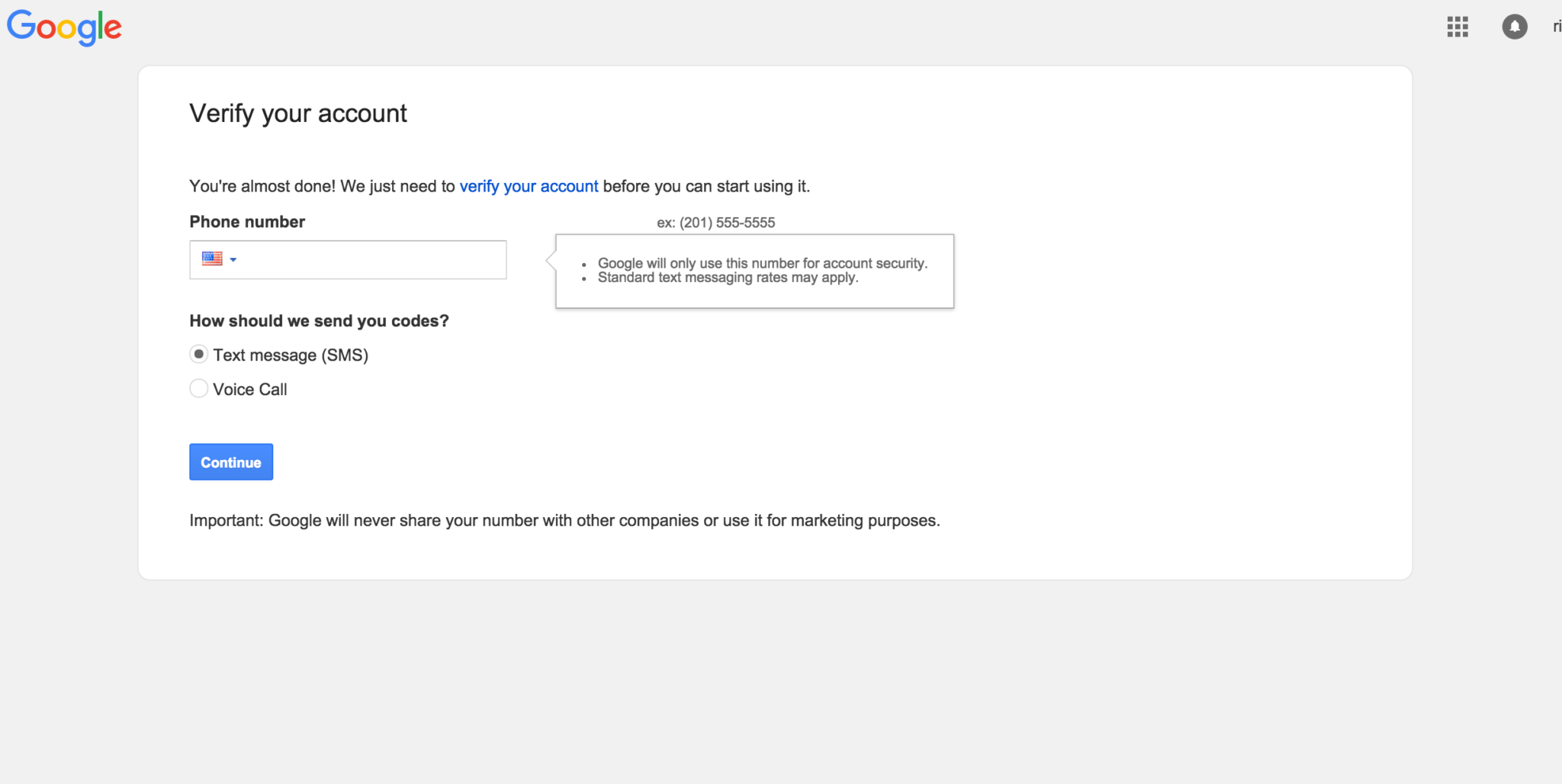
Task: Follow the verify your account link
Action: click(529, 186)
